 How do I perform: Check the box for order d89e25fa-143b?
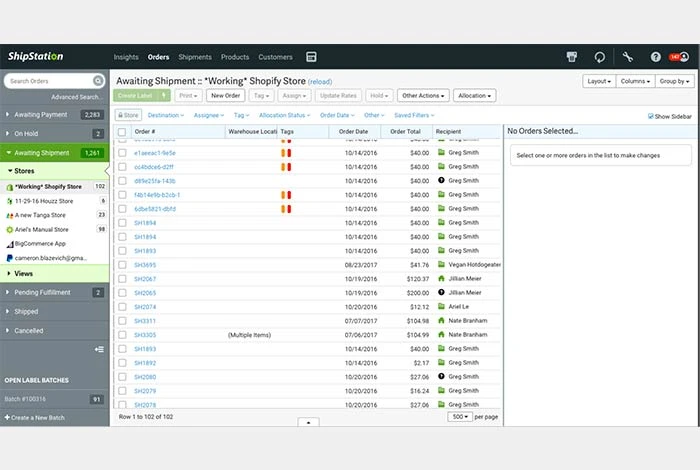pos(122,181)
